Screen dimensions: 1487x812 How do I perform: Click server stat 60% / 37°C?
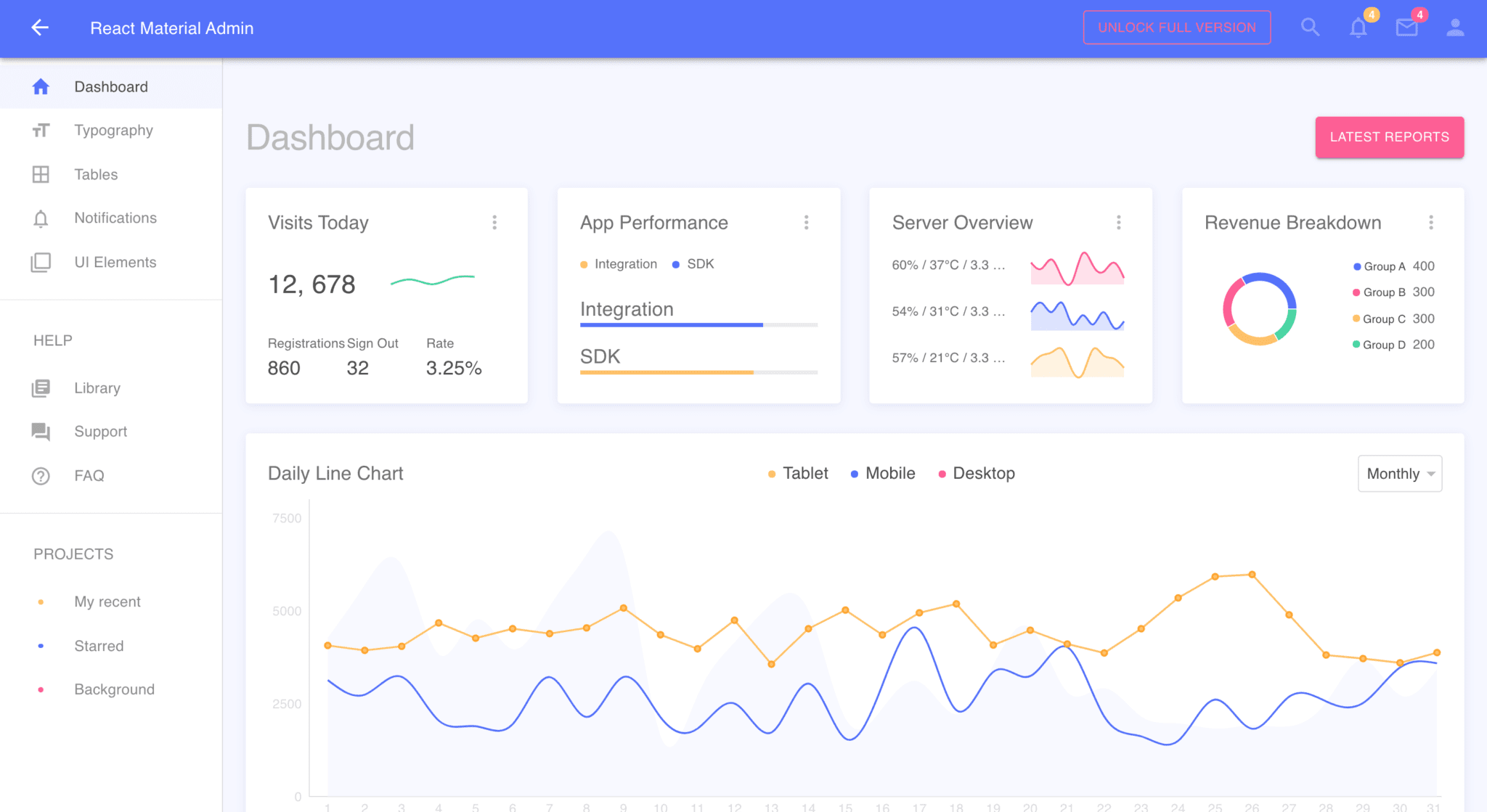point(948,265)
